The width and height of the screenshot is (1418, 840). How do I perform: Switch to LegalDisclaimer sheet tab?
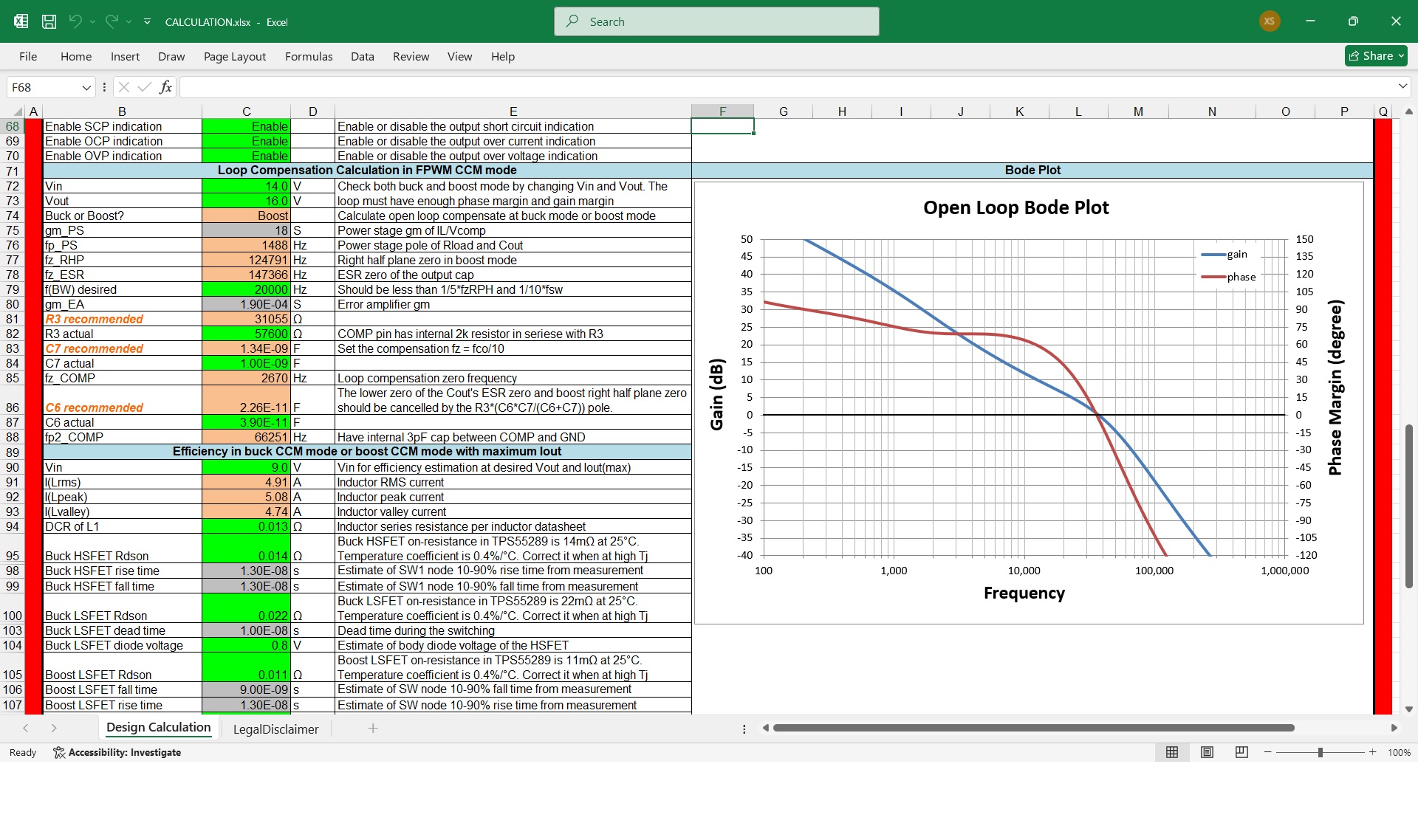pyautogui.click(x=275, y=729)
